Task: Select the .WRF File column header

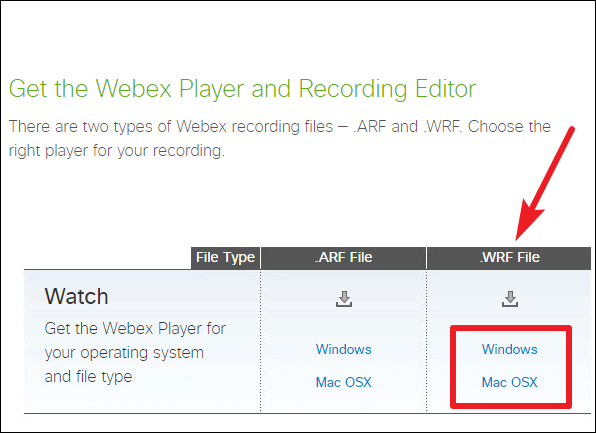Action: [x=509, y=258]
